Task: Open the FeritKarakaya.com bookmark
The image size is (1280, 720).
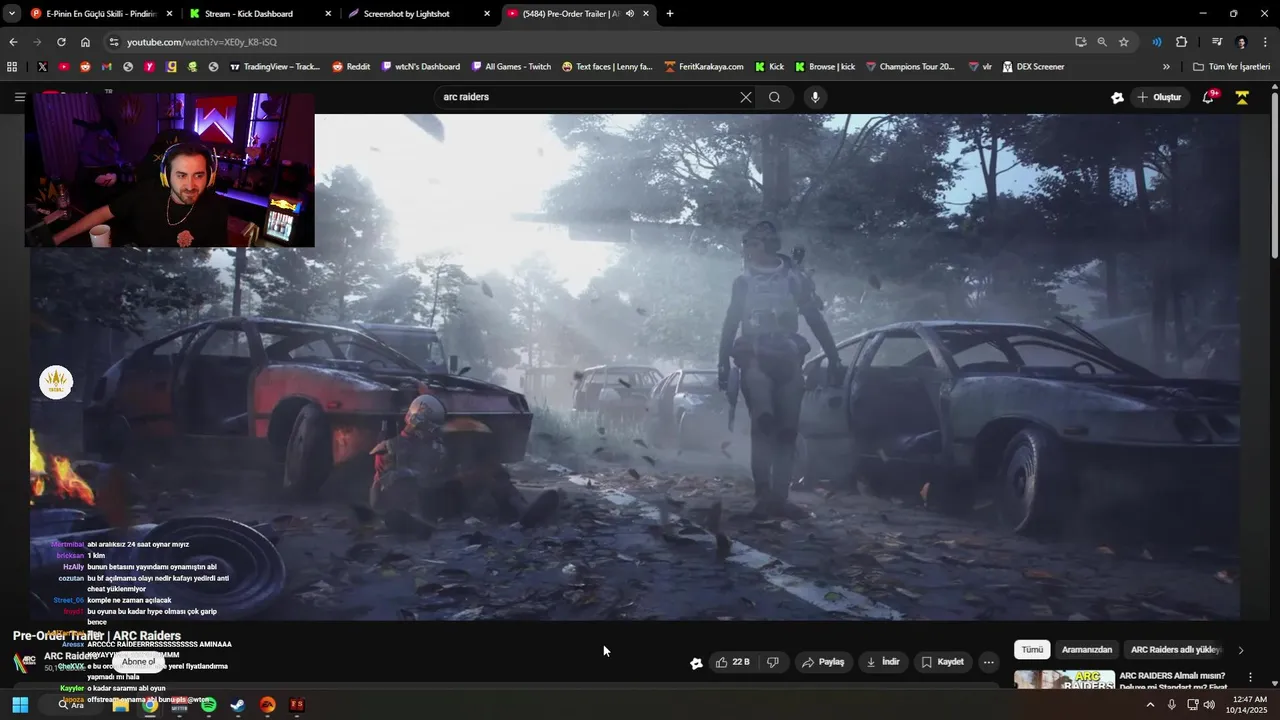Action: click(x=703, y=67)
